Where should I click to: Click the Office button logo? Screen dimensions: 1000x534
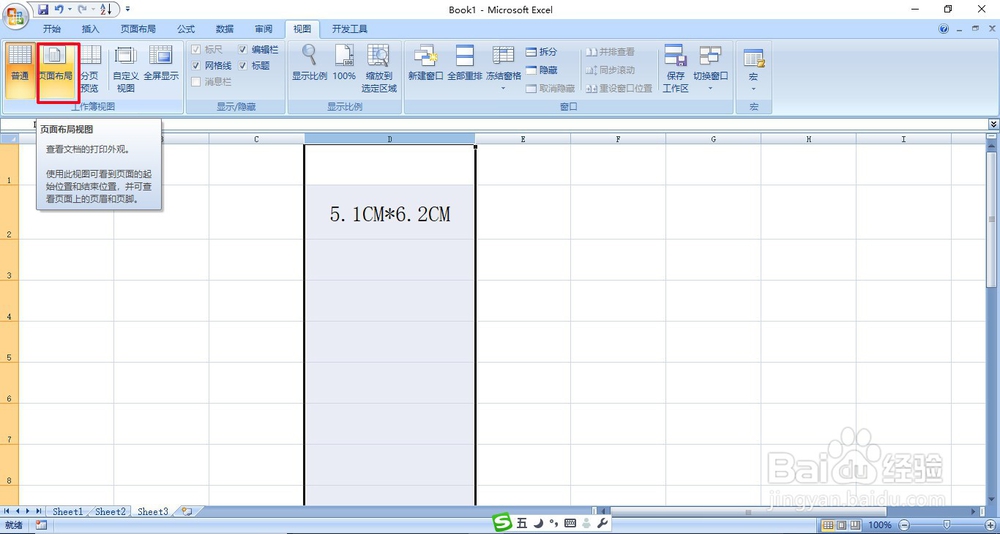click(15, 14)
